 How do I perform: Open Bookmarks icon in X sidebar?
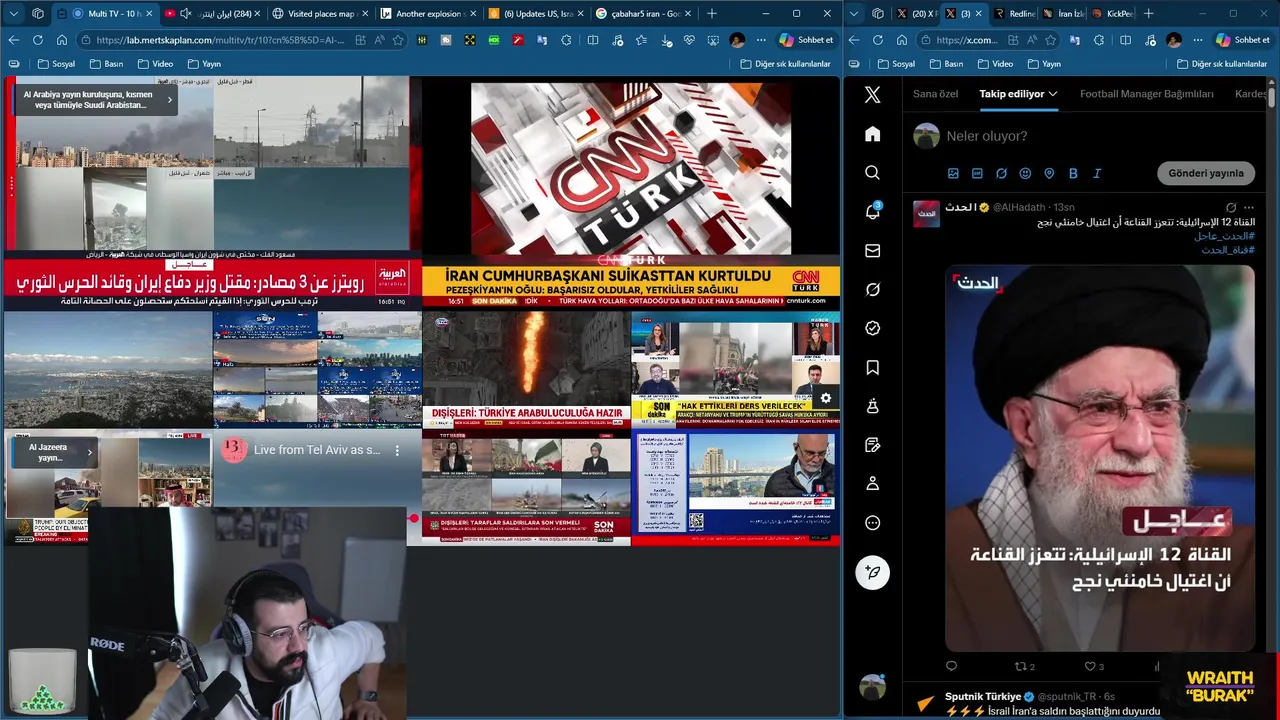pyautogui.click(x=872, y=367)
